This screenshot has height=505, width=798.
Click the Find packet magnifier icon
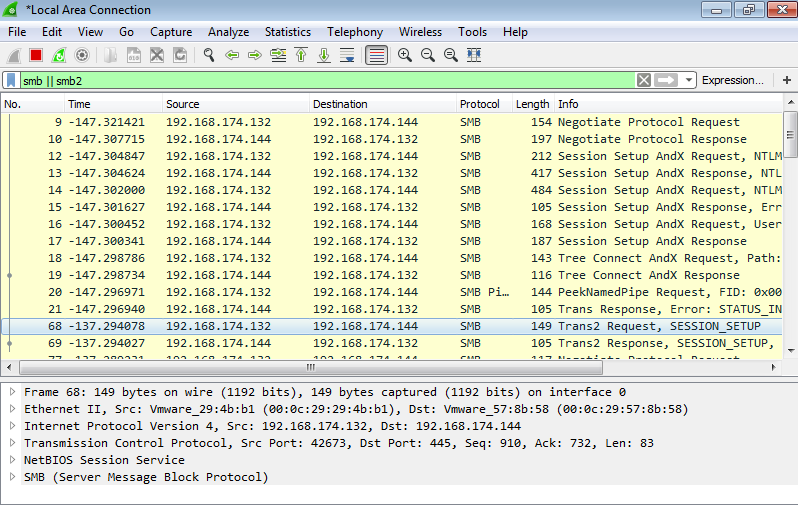(x=209, y=55)
